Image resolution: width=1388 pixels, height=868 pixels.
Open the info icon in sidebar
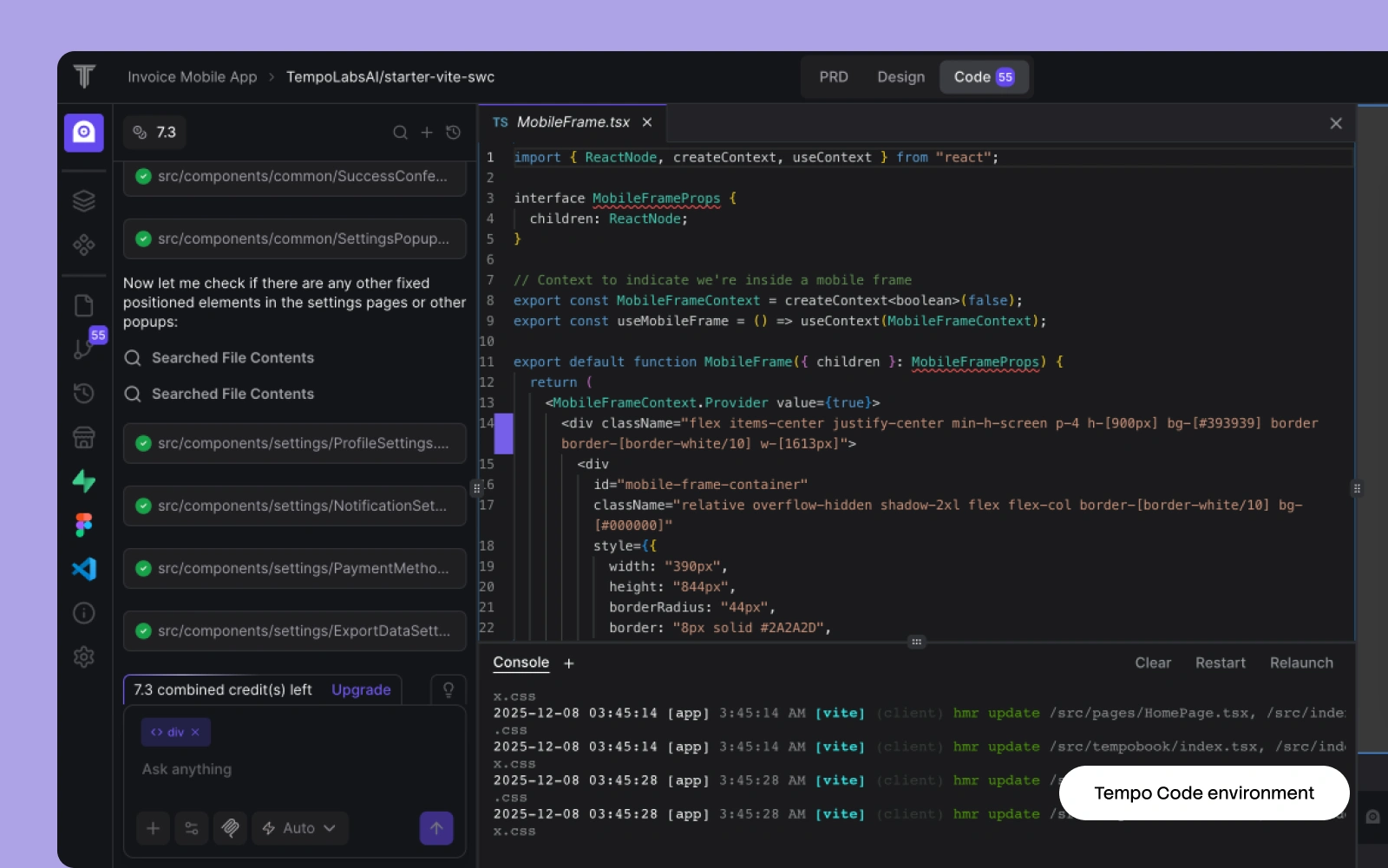coord(84,613)
